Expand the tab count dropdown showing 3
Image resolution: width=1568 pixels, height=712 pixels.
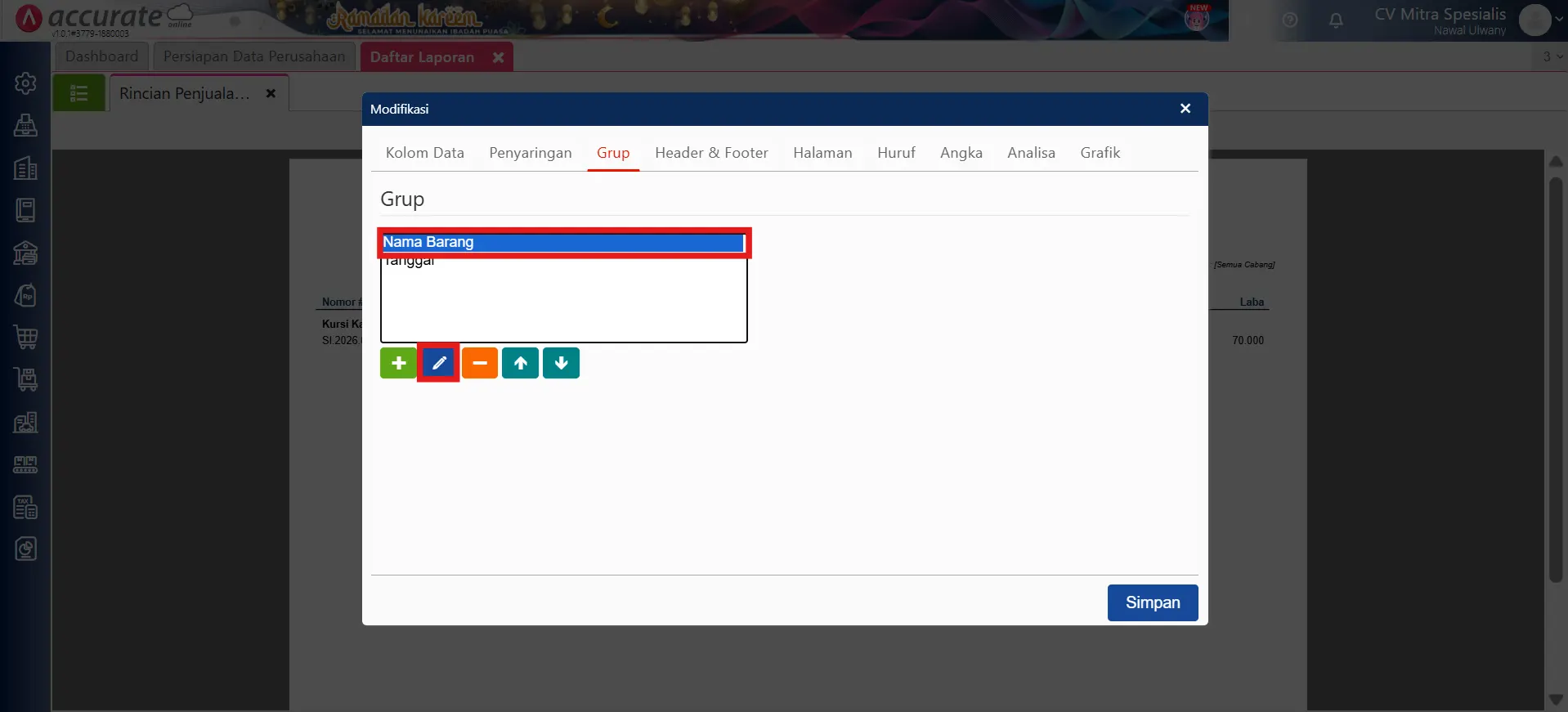pos(1552,56)
